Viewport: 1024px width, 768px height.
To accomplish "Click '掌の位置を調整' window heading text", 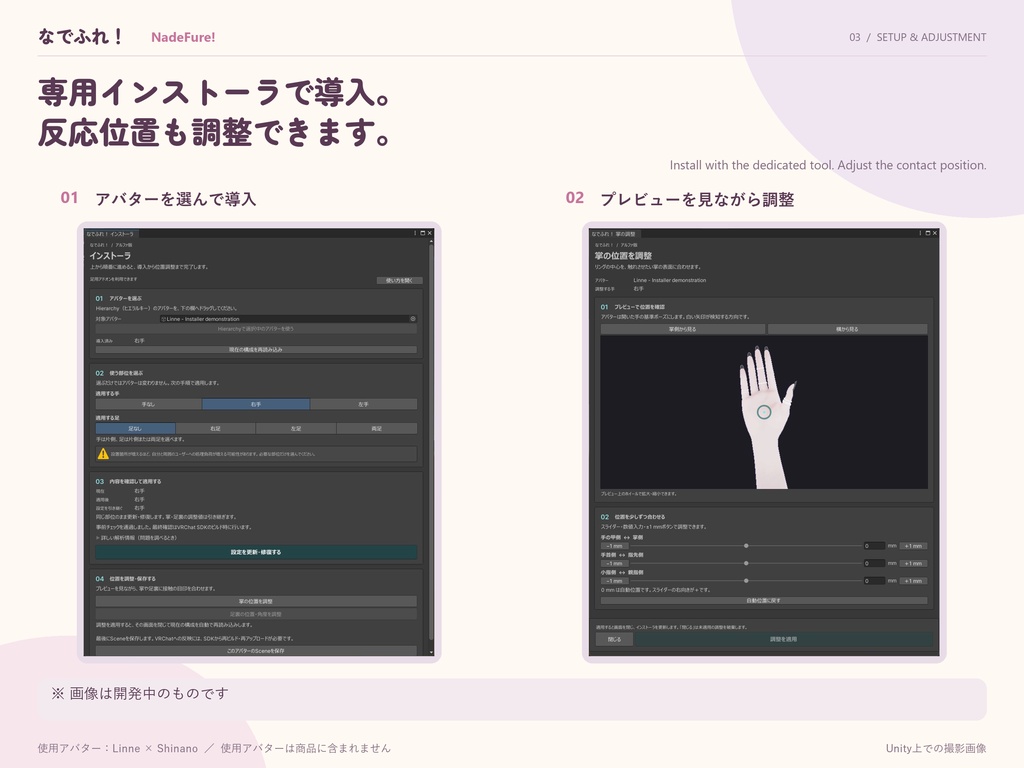I will click(x=623, y=255).
